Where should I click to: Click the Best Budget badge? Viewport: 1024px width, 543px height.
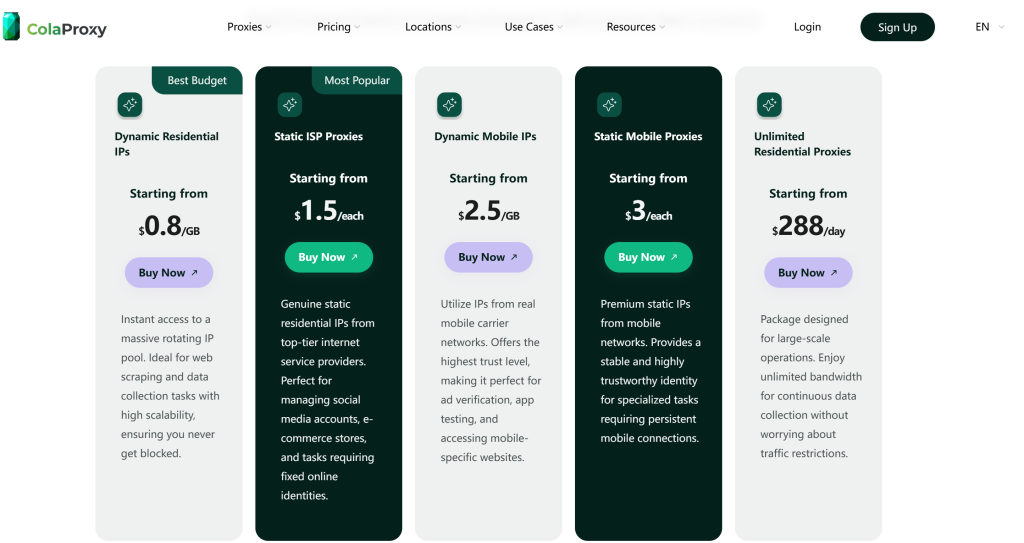197,80
